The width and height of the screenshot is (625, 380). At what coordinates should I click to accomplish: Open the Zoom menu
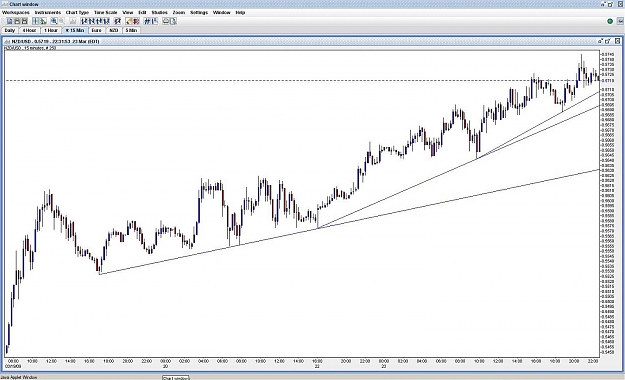(x=179, y=12)
